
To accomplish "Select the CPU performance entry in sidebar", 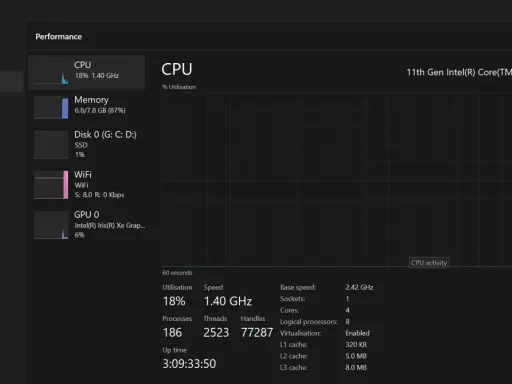I will (87, 72).
